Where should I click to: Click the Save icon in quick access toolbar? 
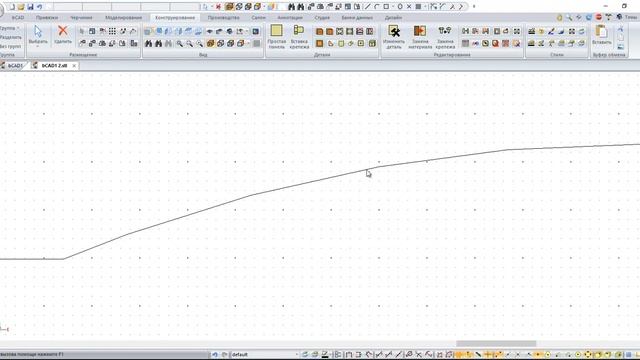(x=30, y=7)
